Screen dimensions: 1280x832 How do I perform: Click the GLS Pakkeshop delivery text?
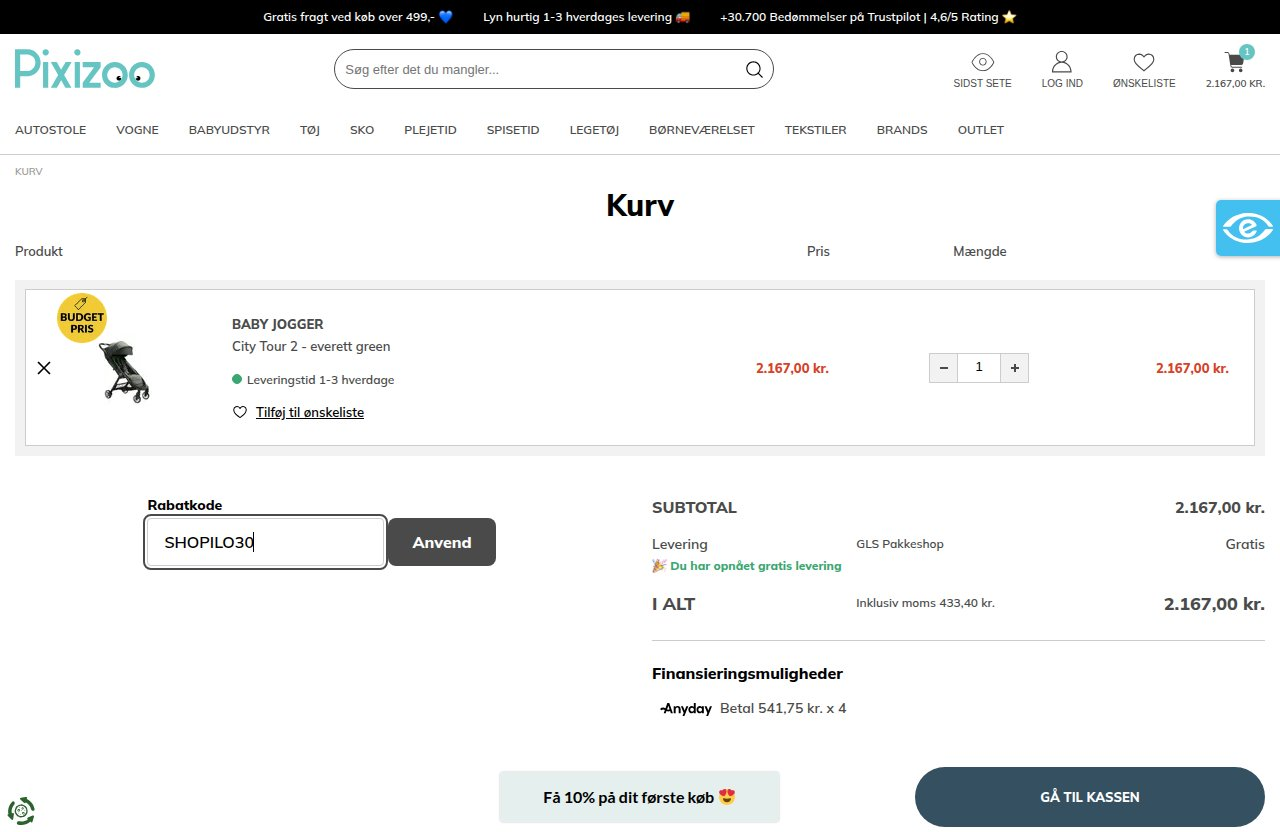point(900,544)
